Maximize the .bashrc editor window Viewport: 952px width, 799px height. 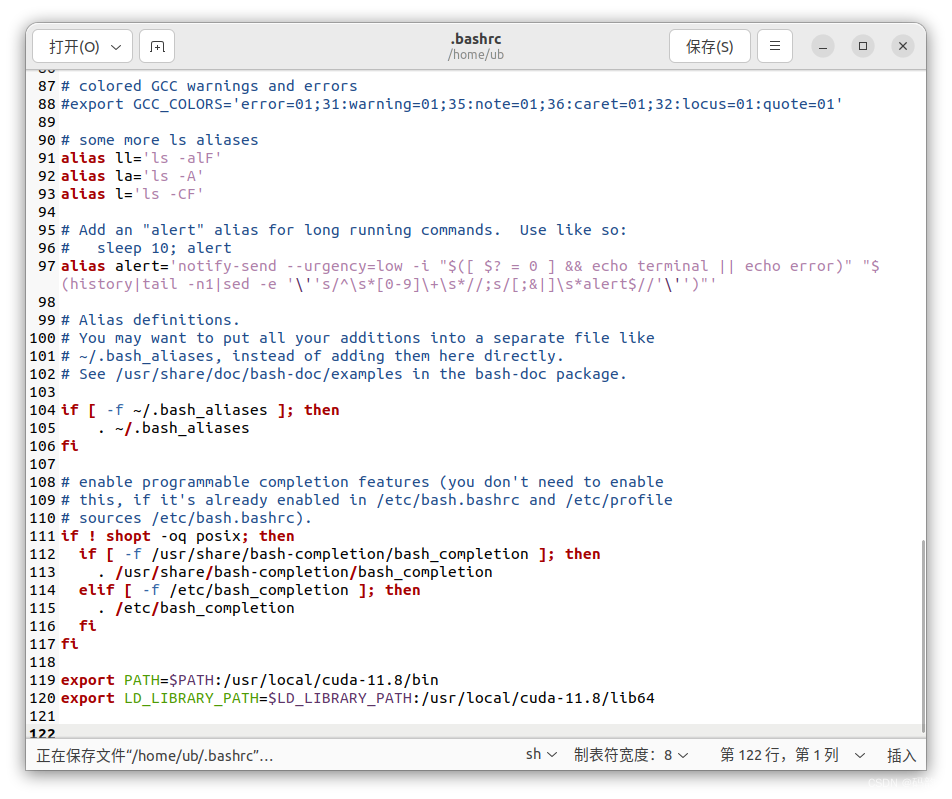863,46
